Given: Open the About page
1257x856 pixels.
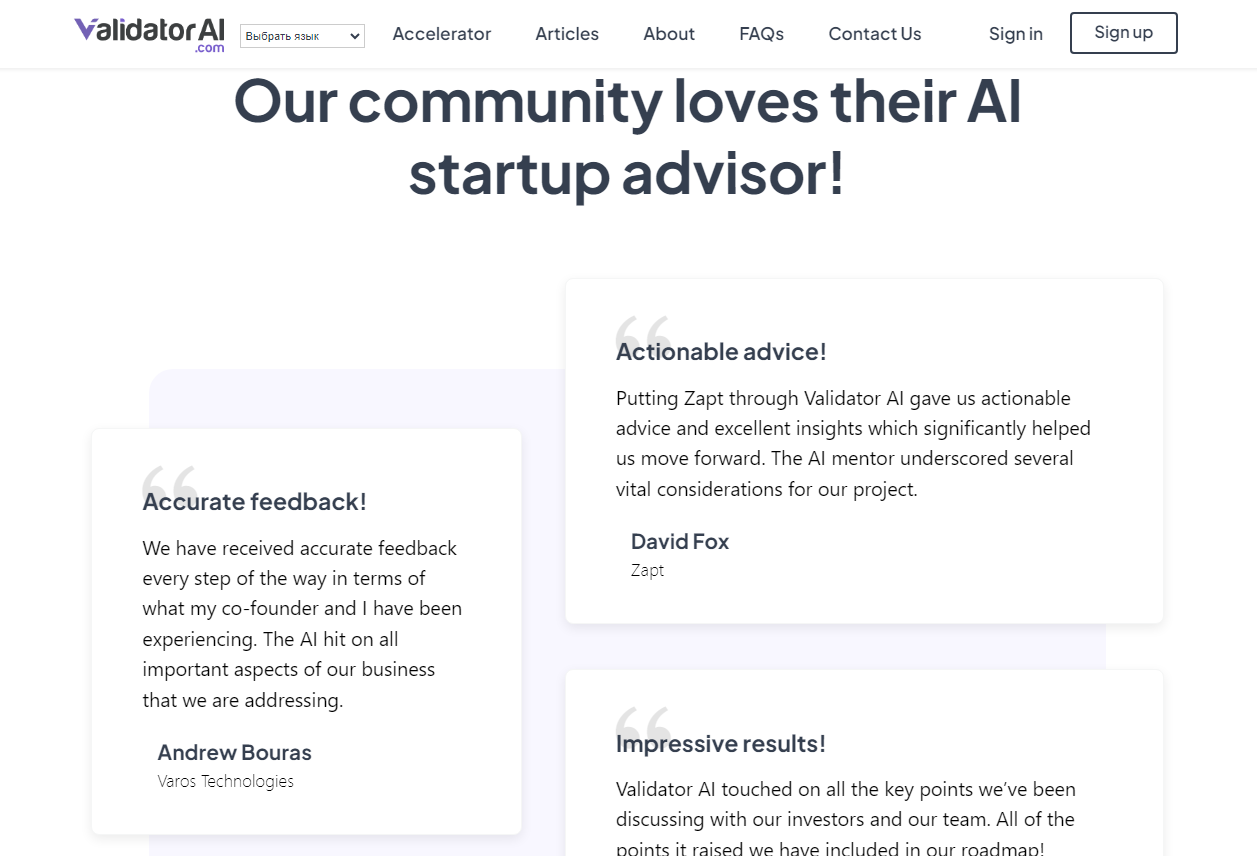Looking at the screenshot, I should pyautogui.click(x=669, y=34).
